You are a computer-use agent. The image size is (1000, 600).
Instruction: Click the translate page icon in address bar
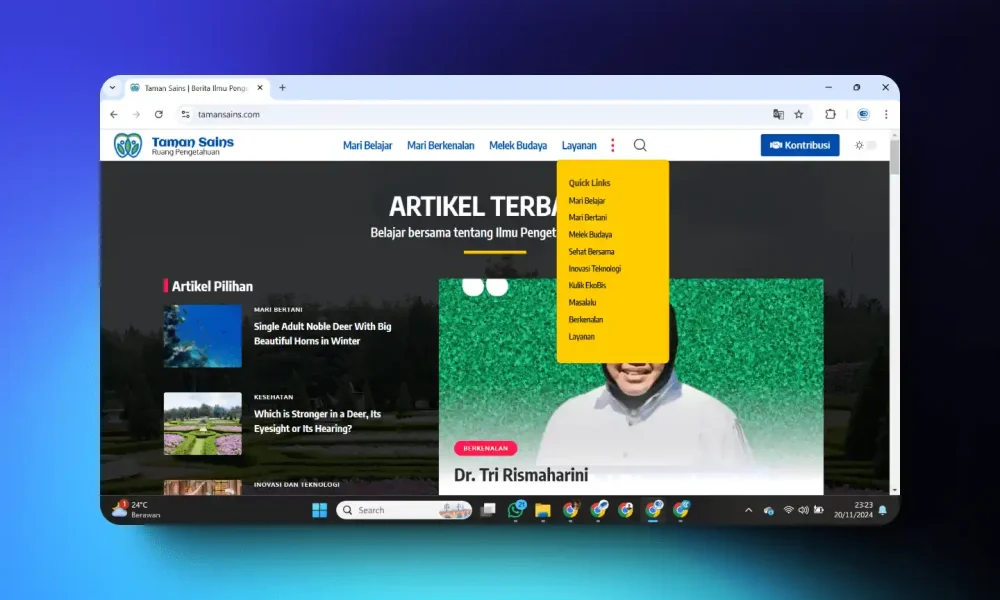778,114
